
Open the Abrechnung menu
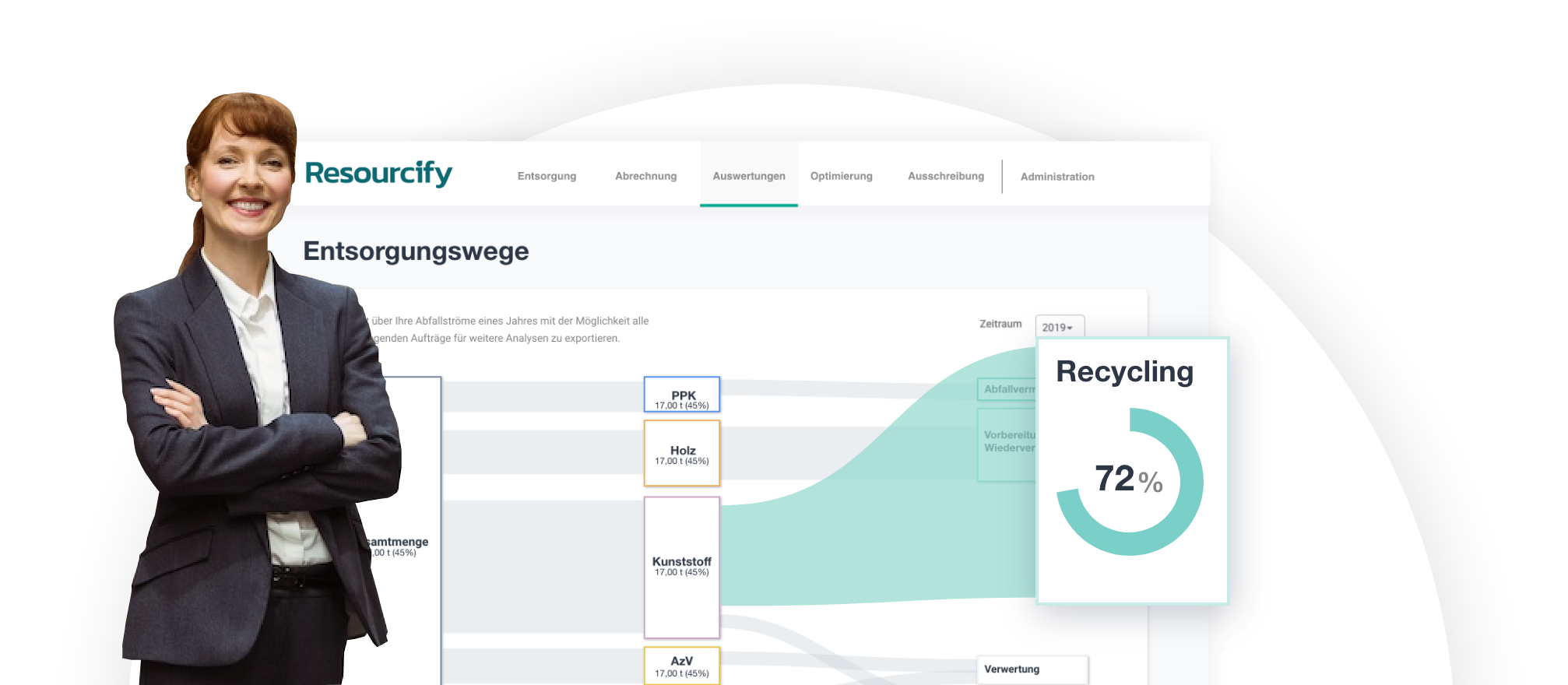[x=645, y=176]
